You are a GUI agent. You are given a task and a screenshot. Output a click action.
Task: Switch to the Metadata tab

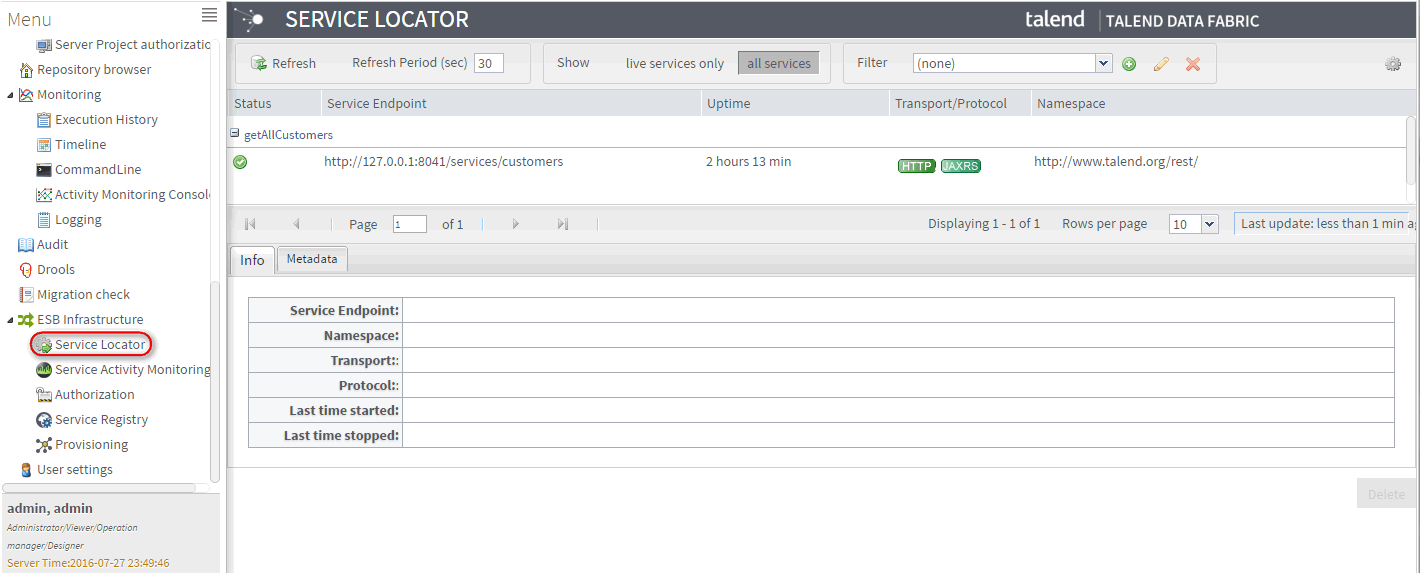coord(312,259)
